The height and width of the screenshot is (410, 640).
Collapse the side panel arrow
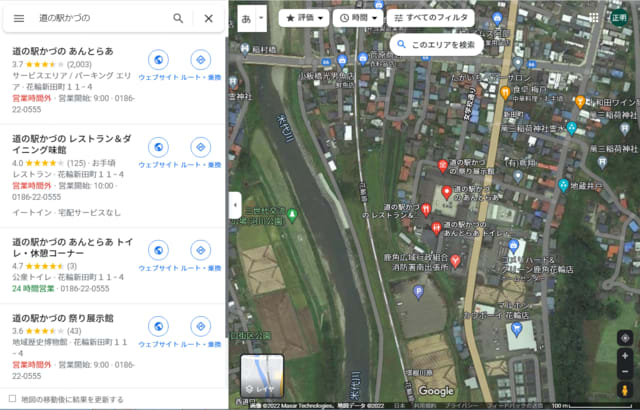[x=235, y=205]
